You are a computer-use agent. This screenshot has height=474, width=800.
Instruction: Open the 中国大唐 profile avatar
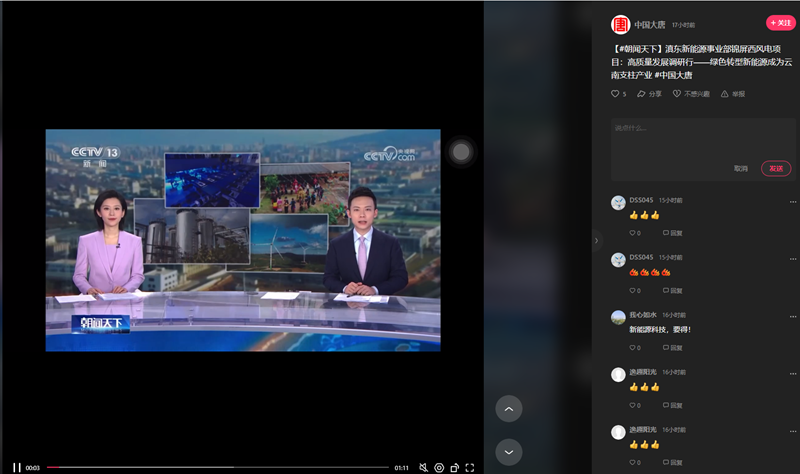pyautogui.click(x=620, y=24)
